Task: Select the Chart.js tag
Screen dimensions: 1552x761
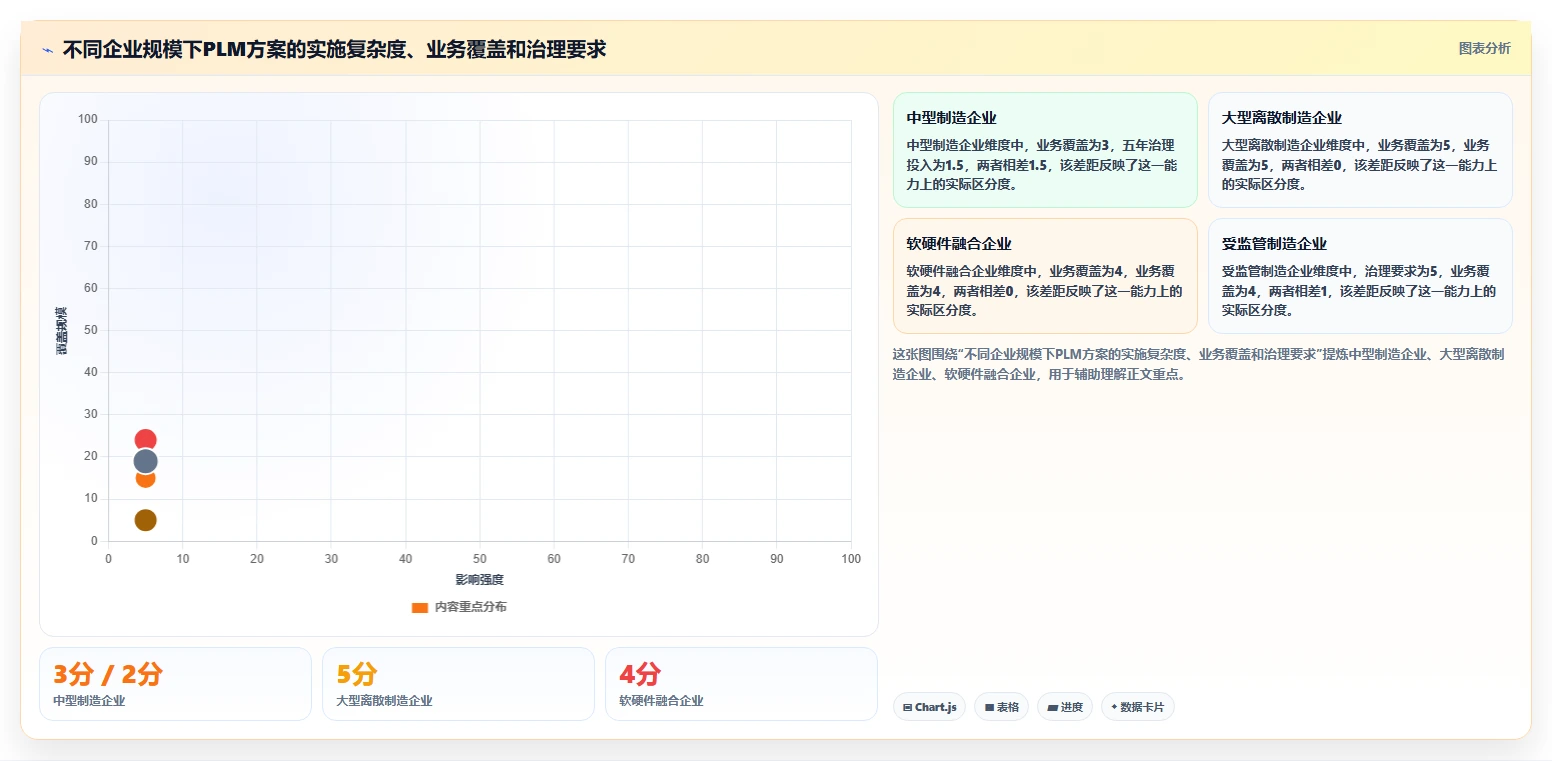Action: click(929, 707)
